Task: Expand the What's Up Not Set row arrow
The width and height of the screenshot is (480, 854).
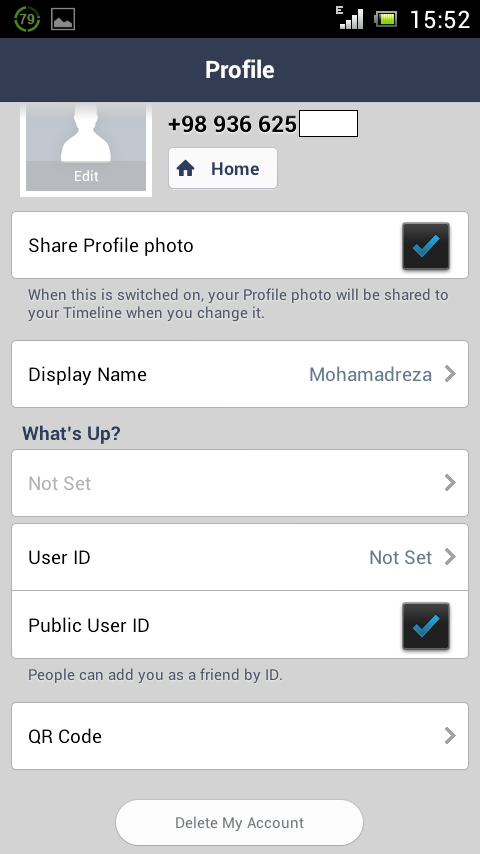Action: click(450, 483)
